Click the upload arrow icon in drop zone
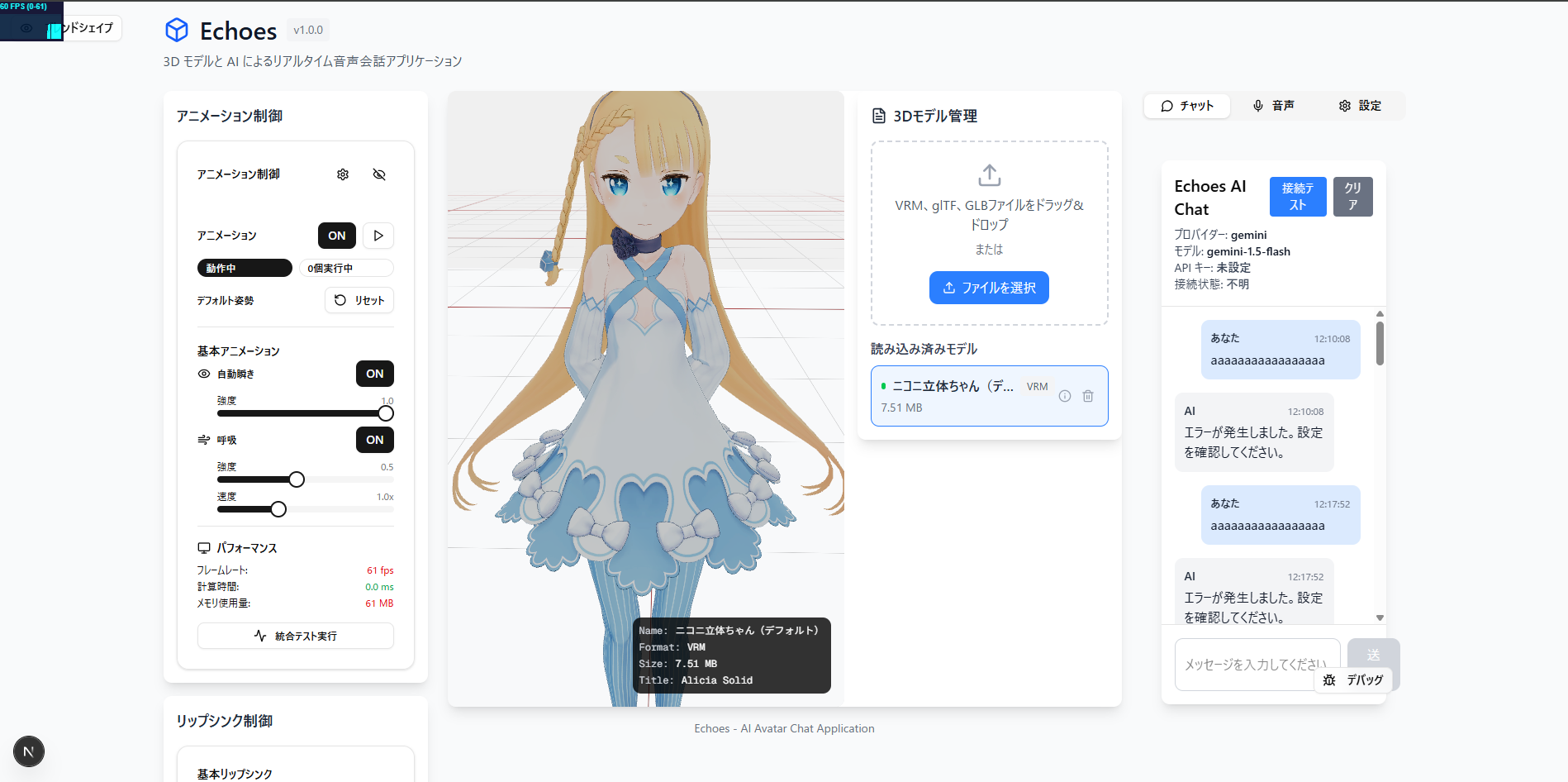Screen dimensions: 1568x782 (990, 175)
